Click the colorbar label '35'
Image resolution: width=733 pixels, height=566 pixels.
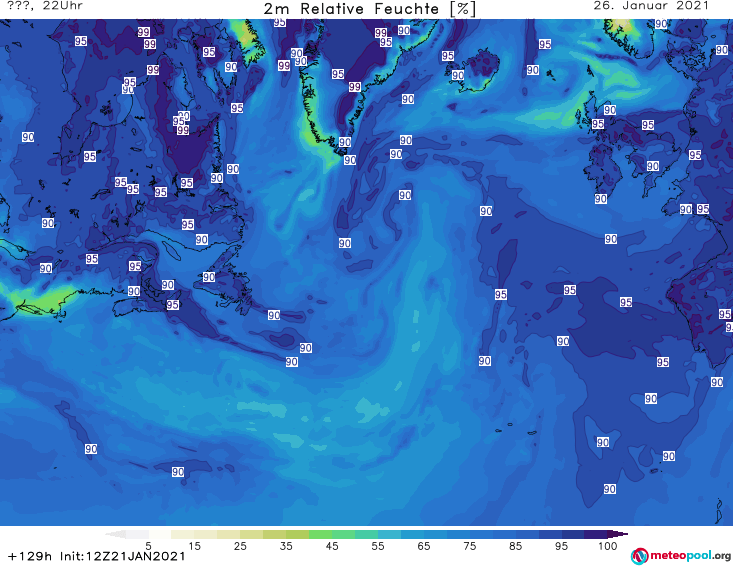coord(286,546)
